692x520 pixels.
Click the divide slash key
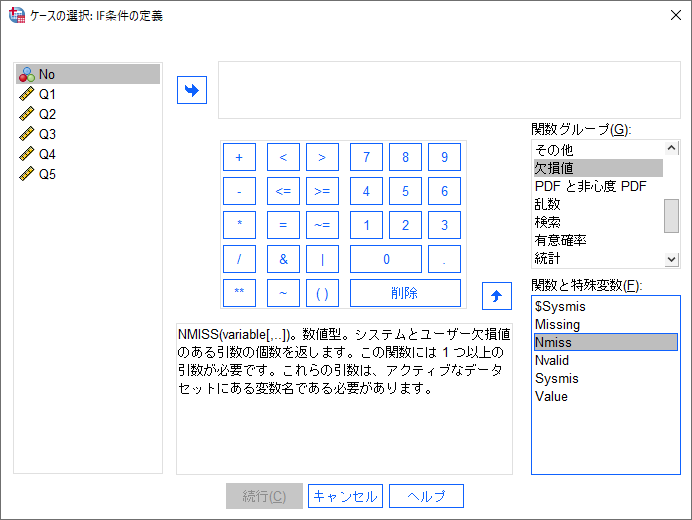click(x=239, y=259)
